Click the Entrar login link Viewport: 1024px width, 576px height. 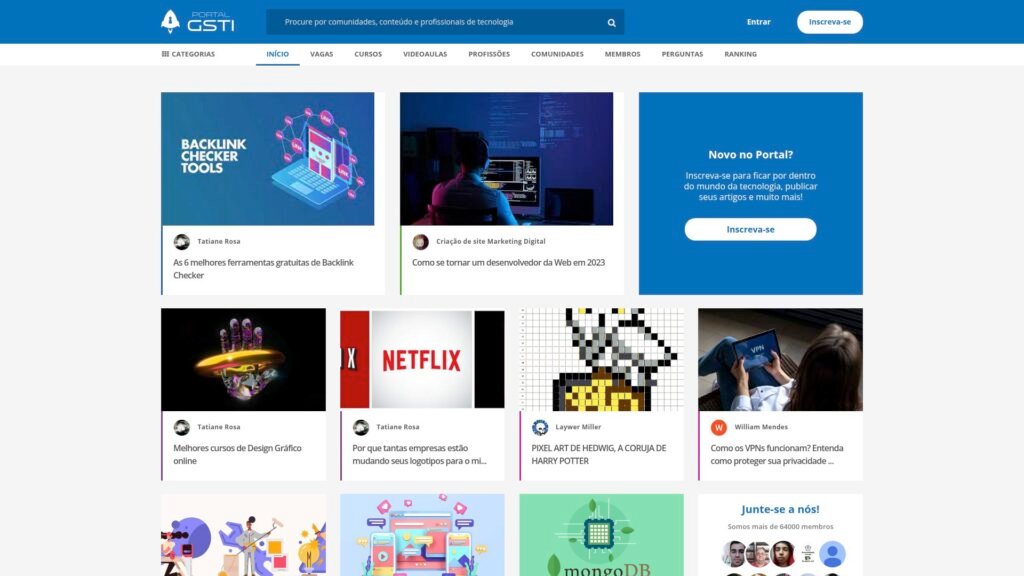[758, 22]
